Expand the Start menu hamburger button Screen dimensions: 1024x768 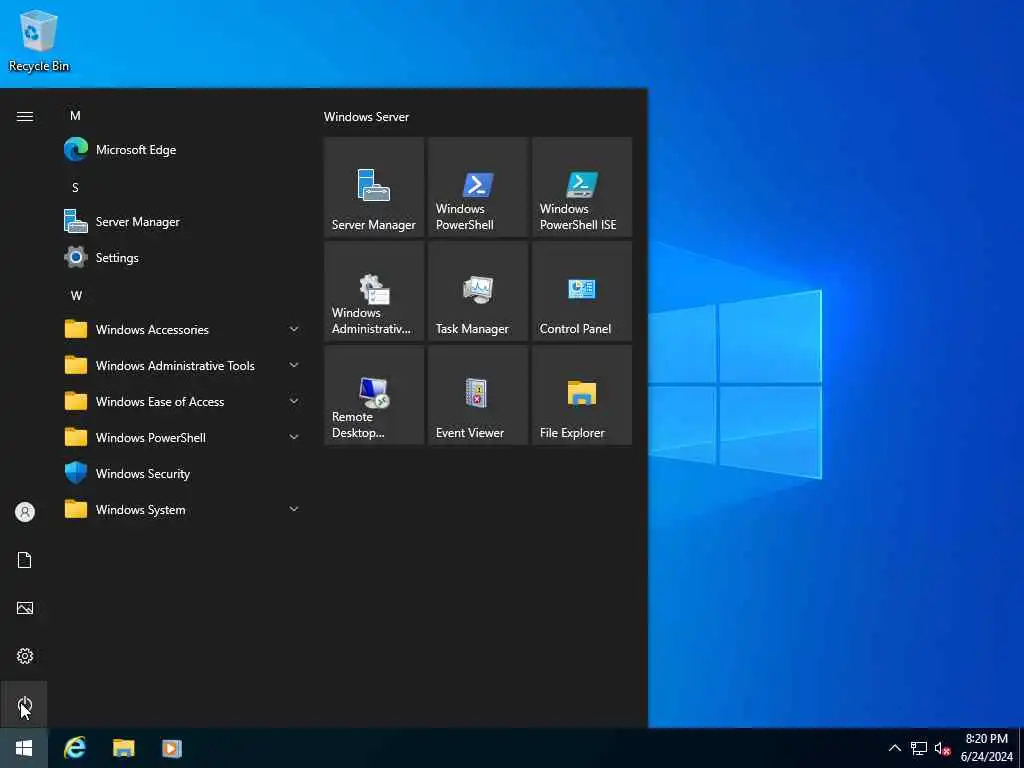click(x=25, y=116)
